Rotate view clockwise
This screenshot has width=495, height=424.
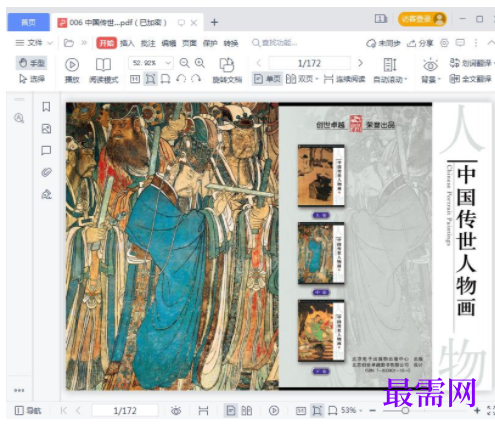(x=196, y=79)
